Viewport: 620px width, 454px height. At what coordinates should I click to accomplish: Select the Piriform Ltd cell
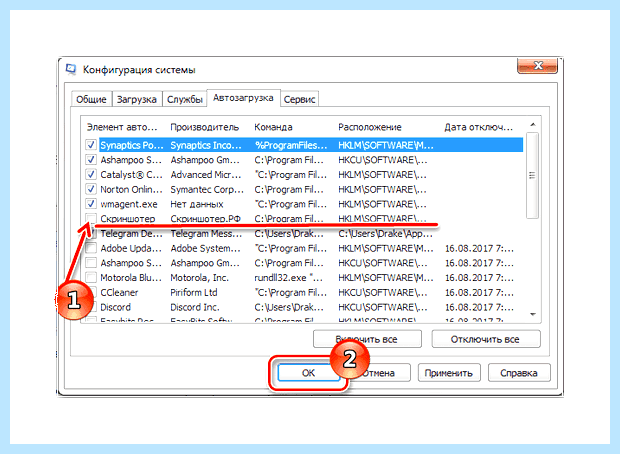point(194,293)
